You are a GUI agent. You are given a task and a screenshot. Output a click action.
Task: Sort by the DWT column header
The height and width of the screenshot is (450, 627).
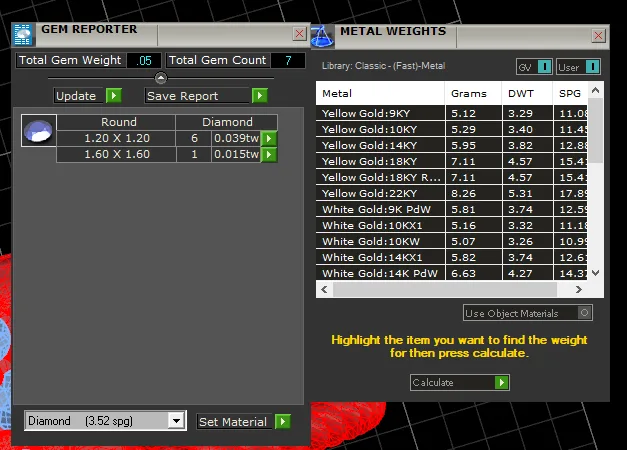pyautogui.click(x=527, y=93)
